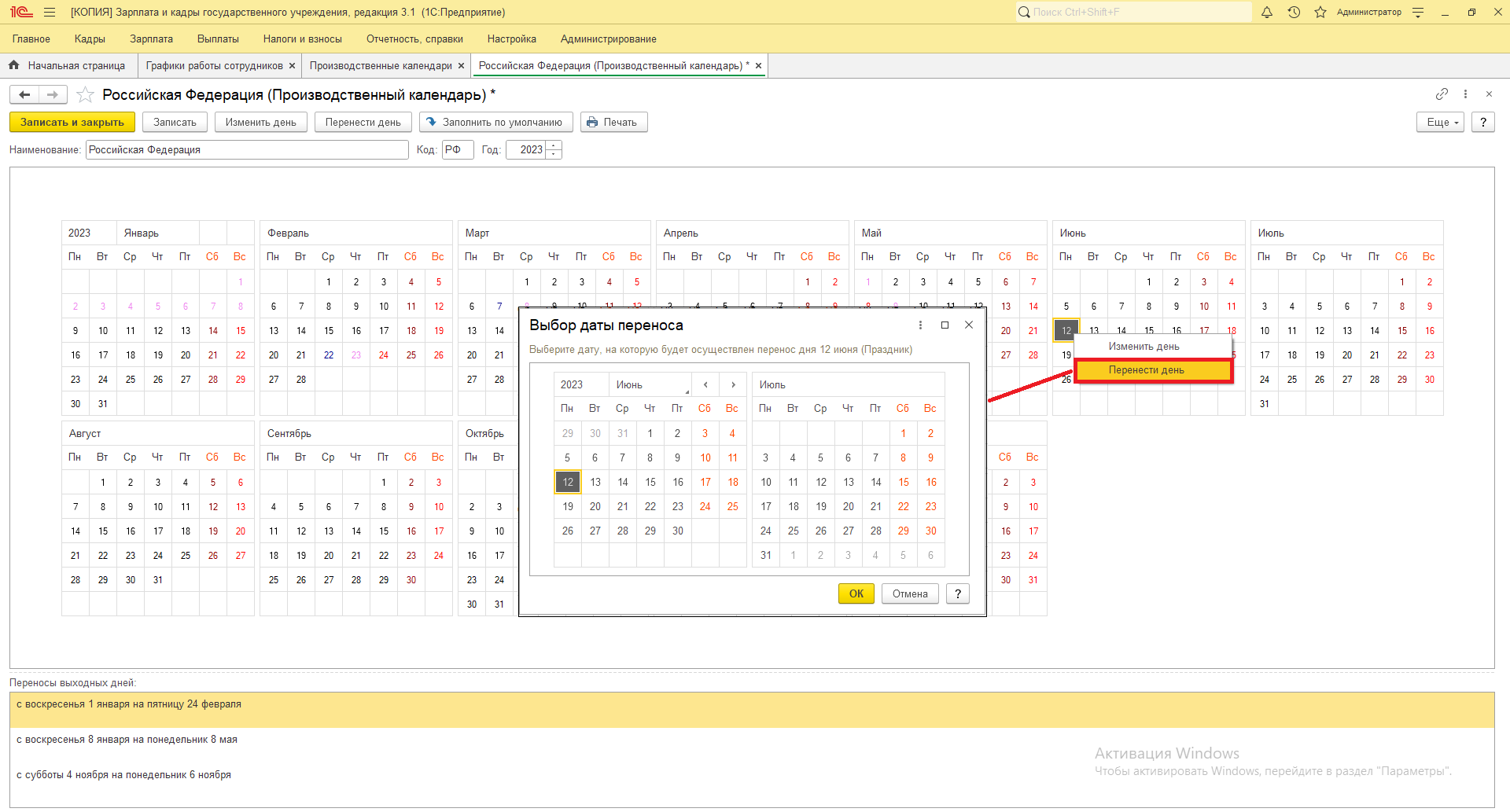
Task: Click Записать и закрыть
Action: pos(72,122)
